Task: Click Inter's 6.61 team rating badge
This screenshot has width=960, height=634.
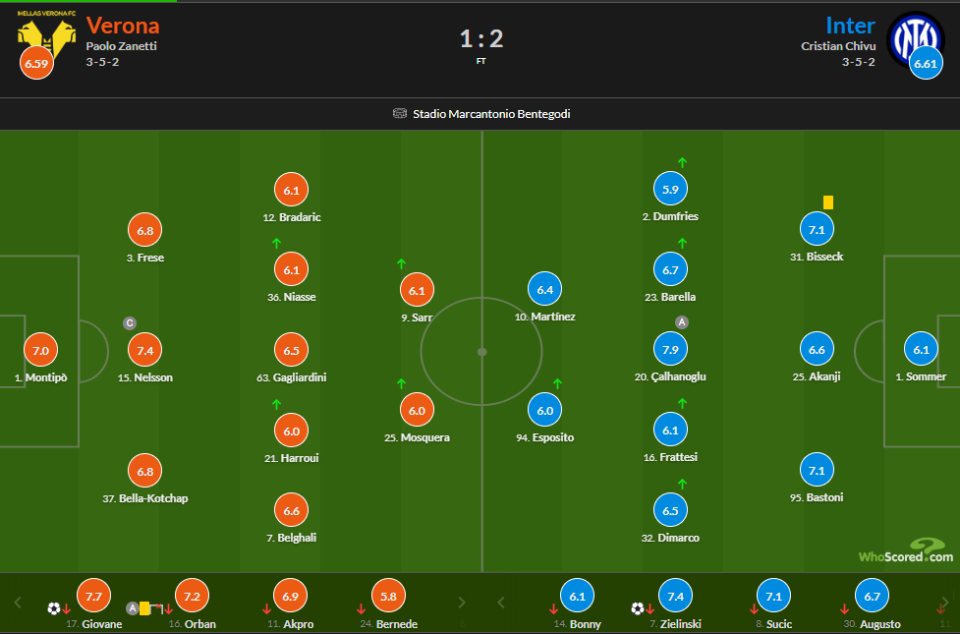Action: tap(926, 64)
